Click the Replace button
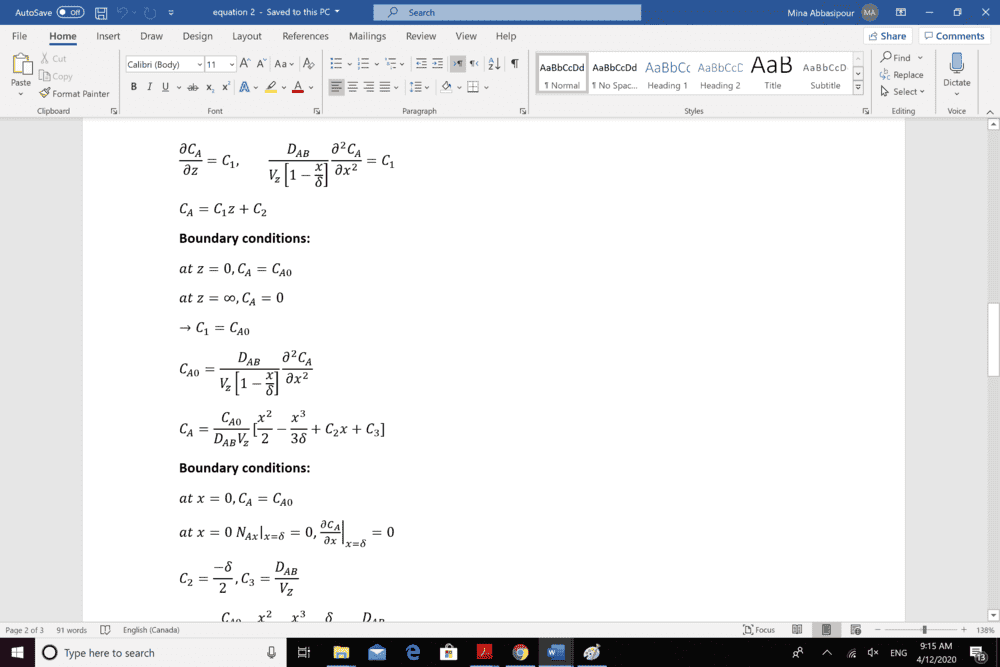This screenshot has height=667, width=1000. point(901,75)
